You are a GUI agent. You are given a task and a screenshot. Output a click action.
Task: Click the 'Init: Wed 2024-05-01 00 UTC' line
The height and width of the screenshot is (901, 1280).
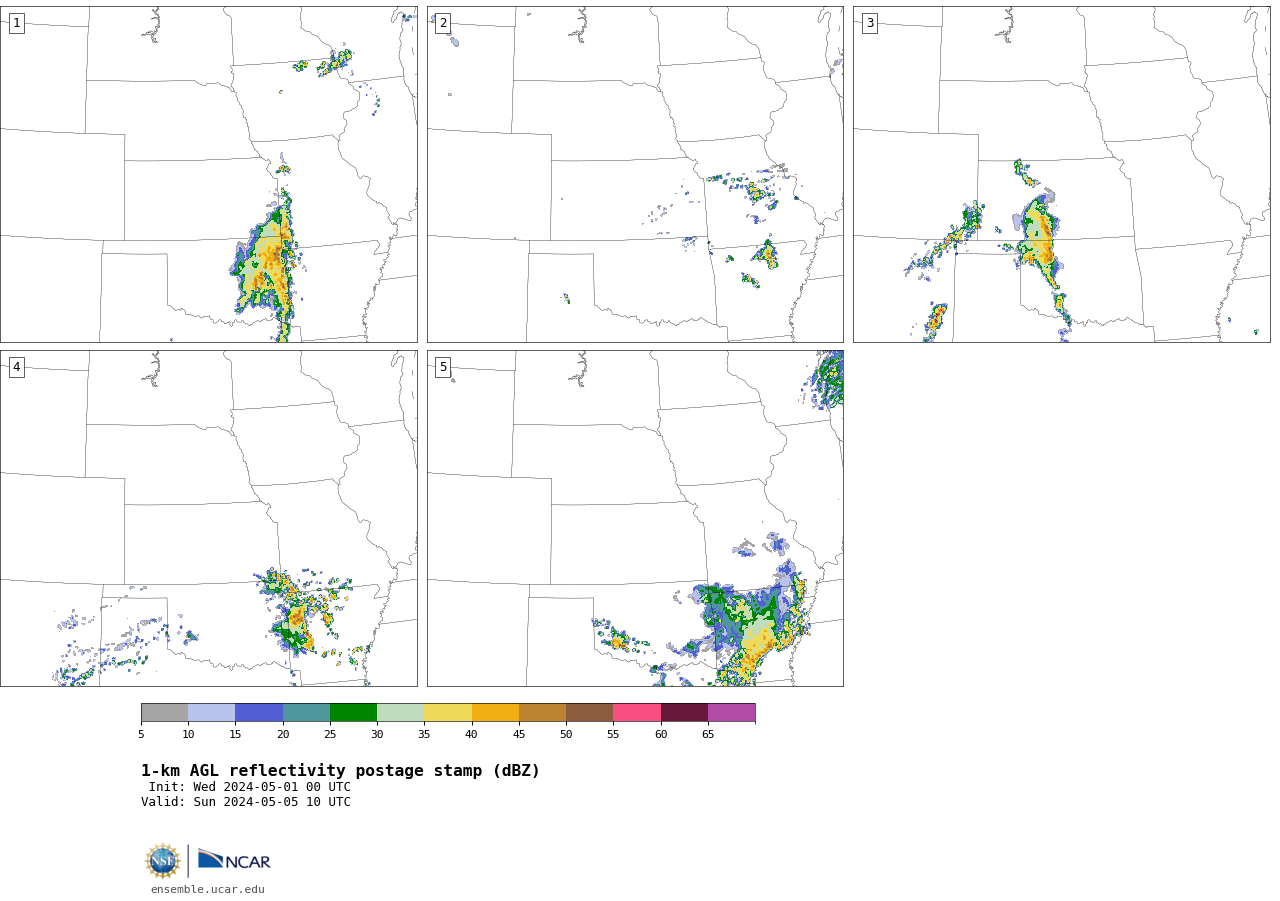[250, 787]
